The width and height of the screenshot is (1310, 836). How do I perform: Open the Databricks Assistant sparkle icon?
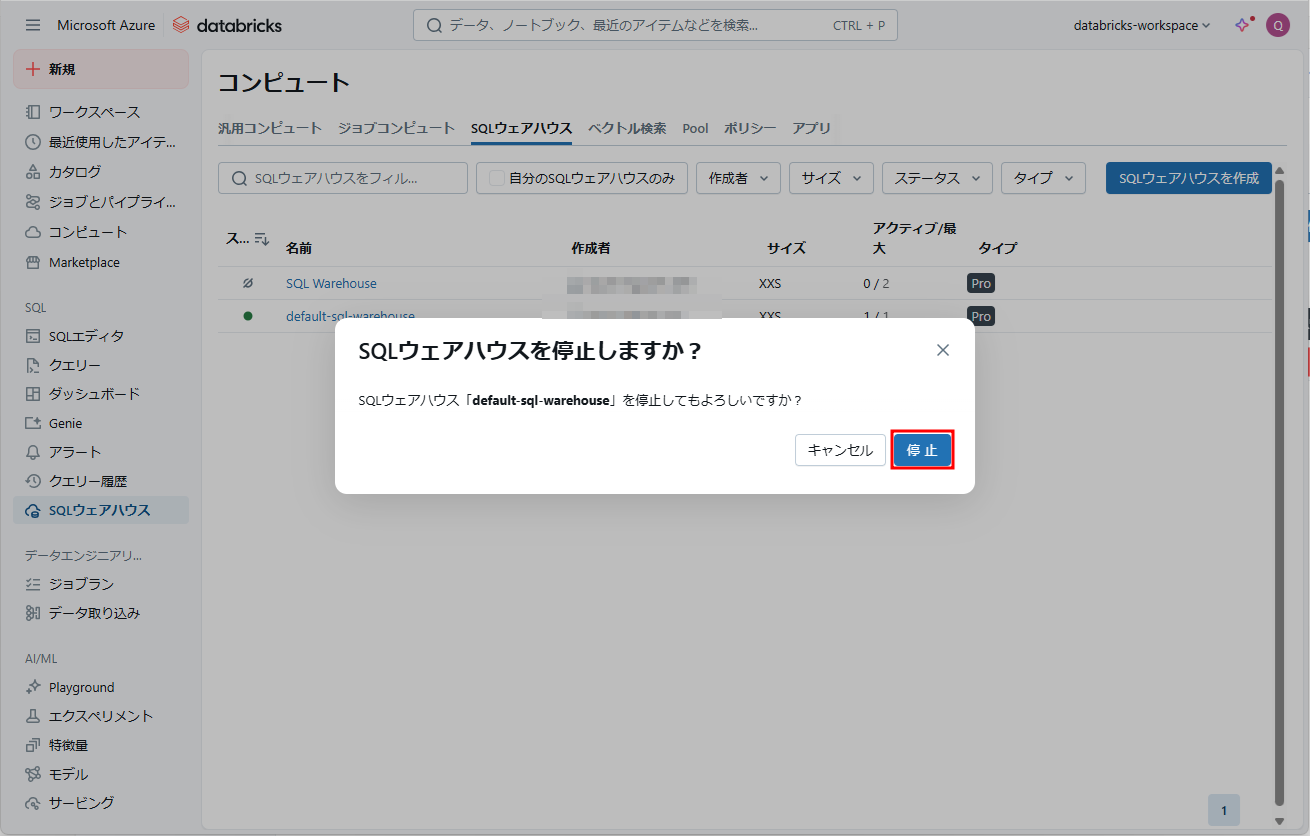point(1242,25)
